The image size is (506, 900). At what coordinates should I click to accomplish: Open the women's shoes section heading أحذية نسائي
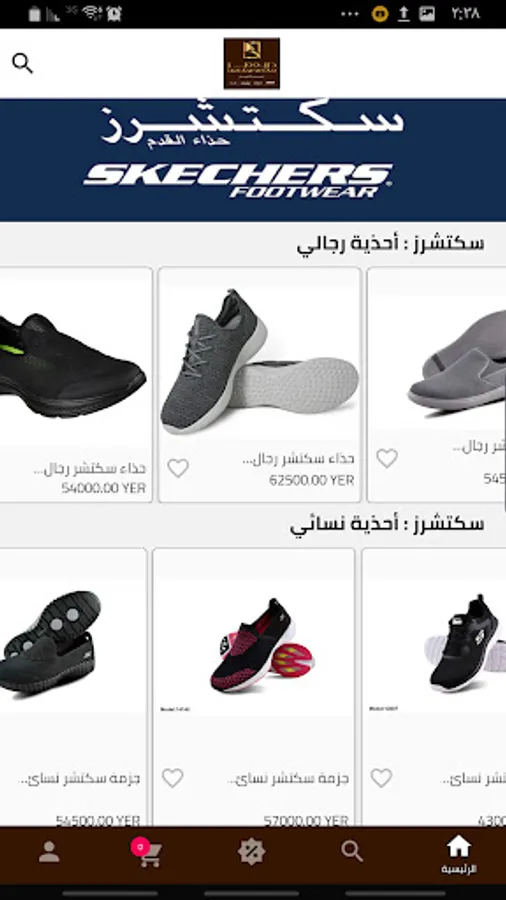pyautogui.click(x=387, y=525)
